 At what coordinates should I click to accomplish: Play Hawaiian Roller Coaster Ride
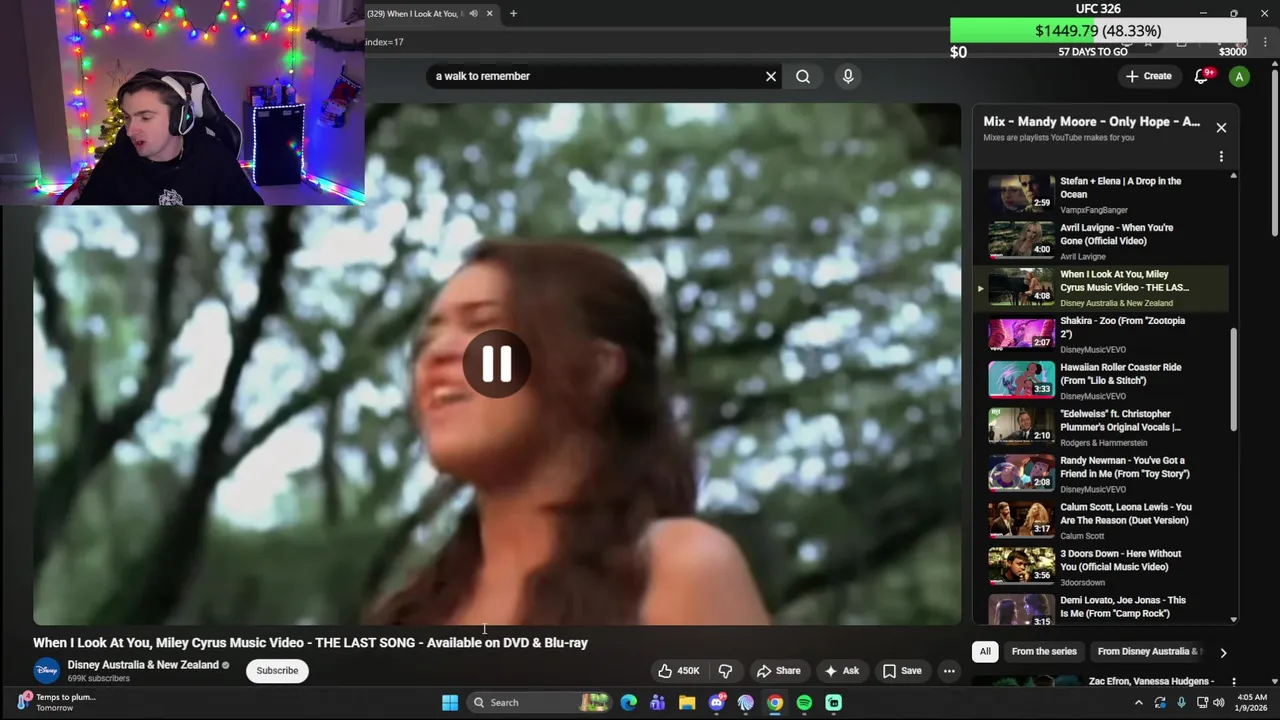point(1100,381)
